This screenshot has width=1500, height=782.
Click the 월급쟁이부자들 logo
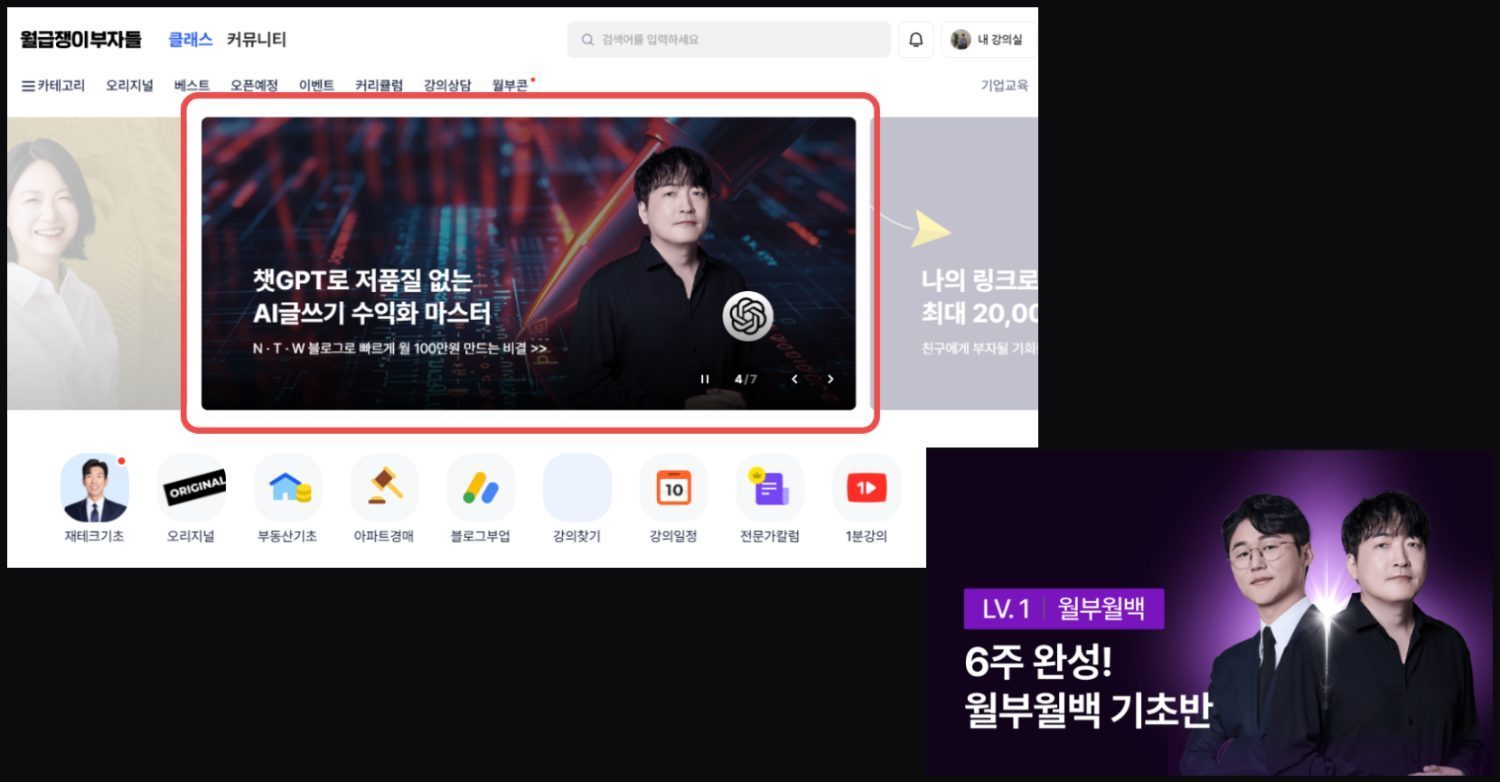pos(81,40)
